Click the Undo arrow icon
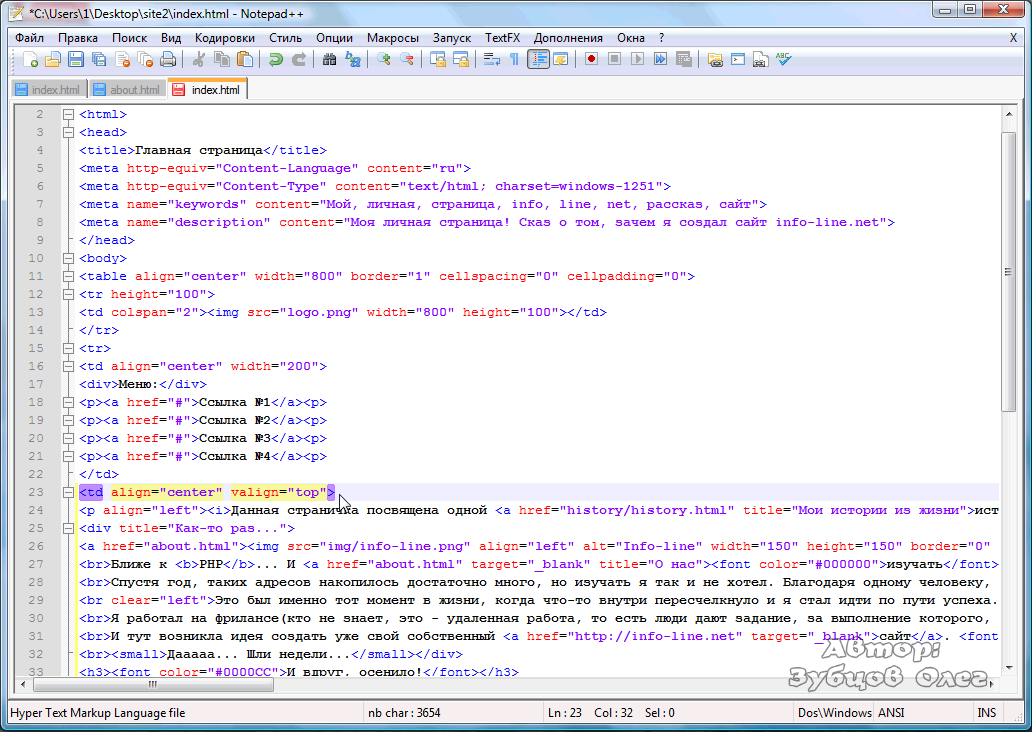The image size is (1032, 732). point(275,60)
